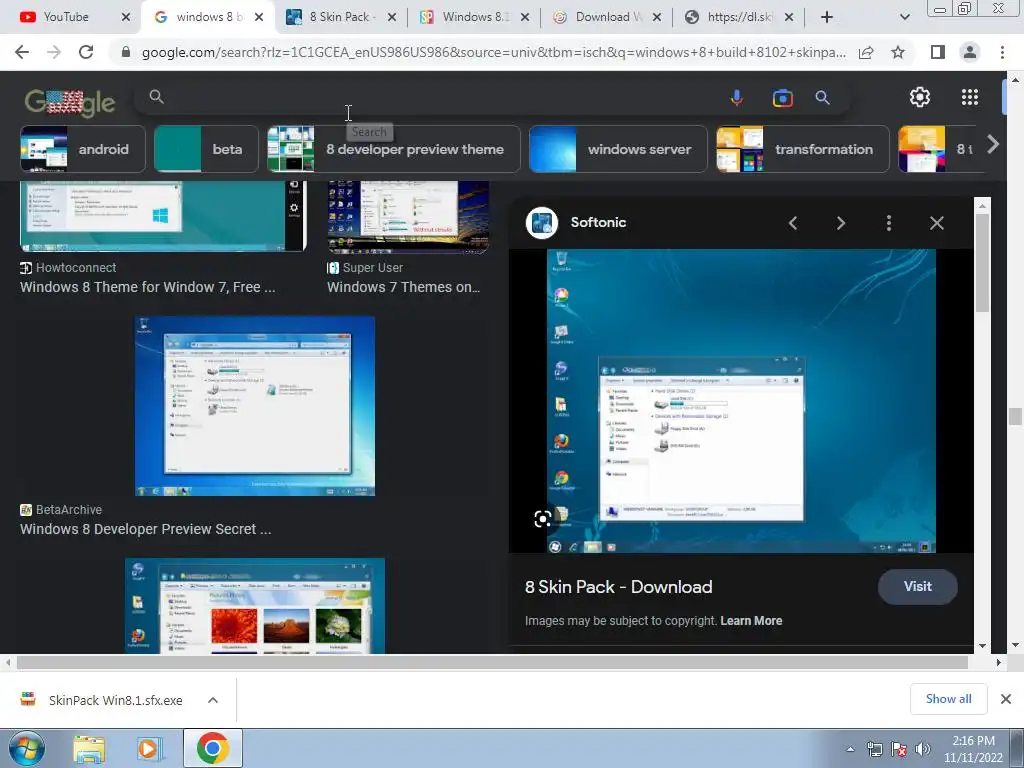Open the Chrome profile avatar
This screenshot has width=1024, height=768.
(970, 52)
